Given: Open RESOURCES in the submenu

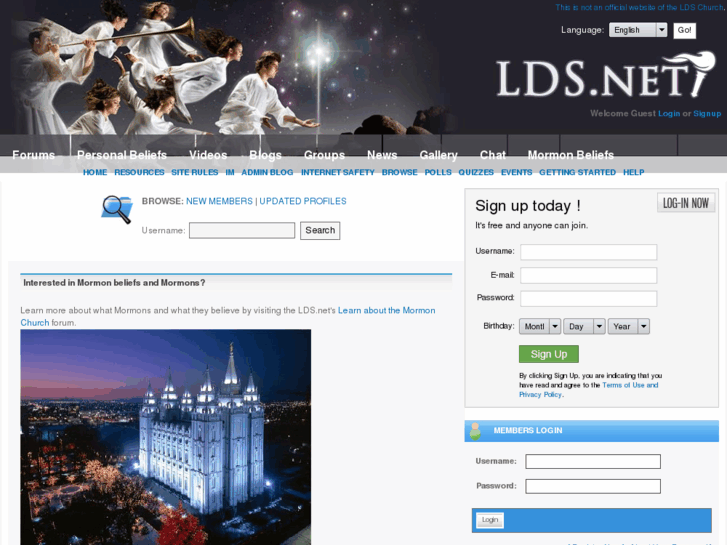Looking at the screenshot, I should (139, 173).
